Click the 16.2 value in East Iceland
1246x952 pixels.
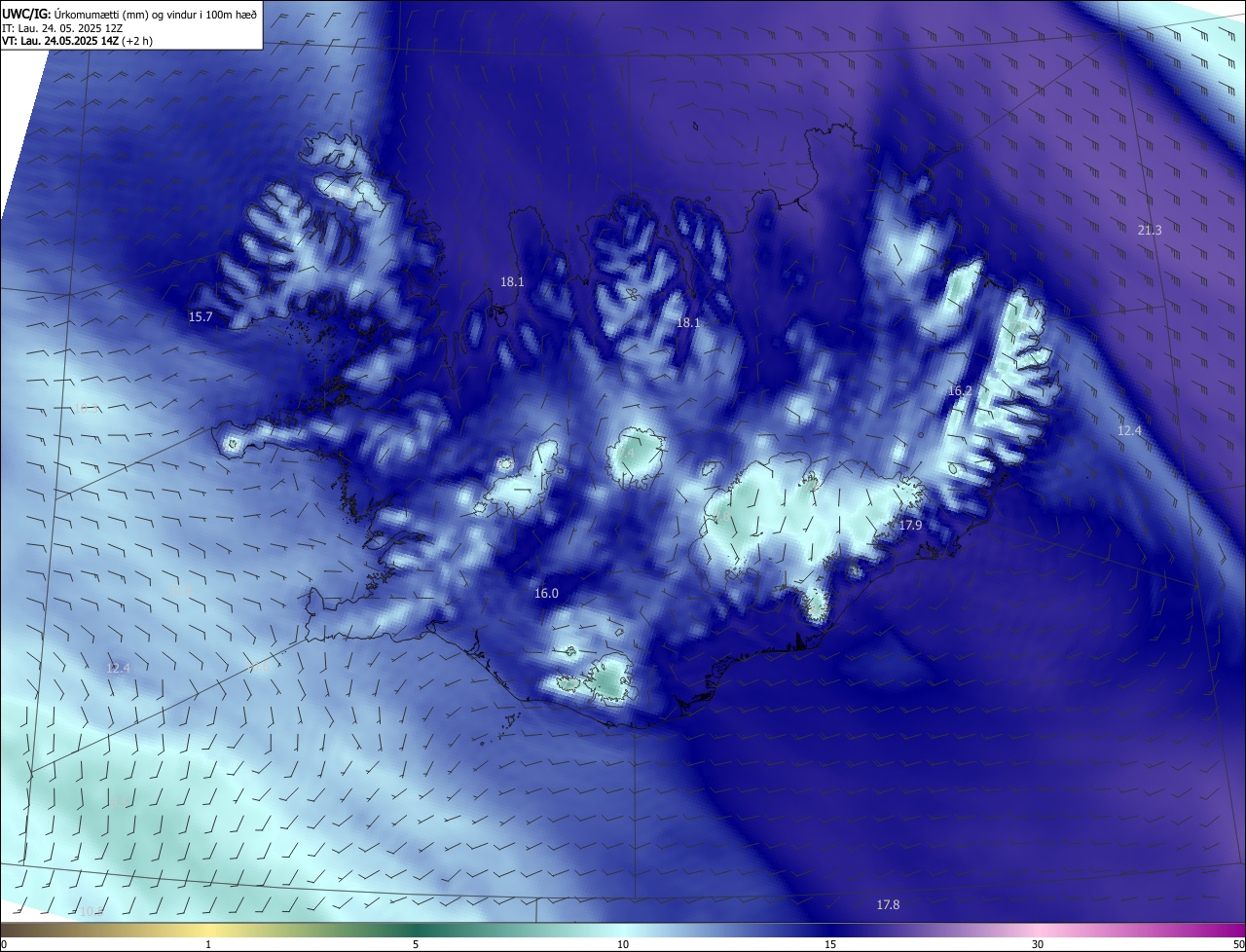tap(960, 391)
